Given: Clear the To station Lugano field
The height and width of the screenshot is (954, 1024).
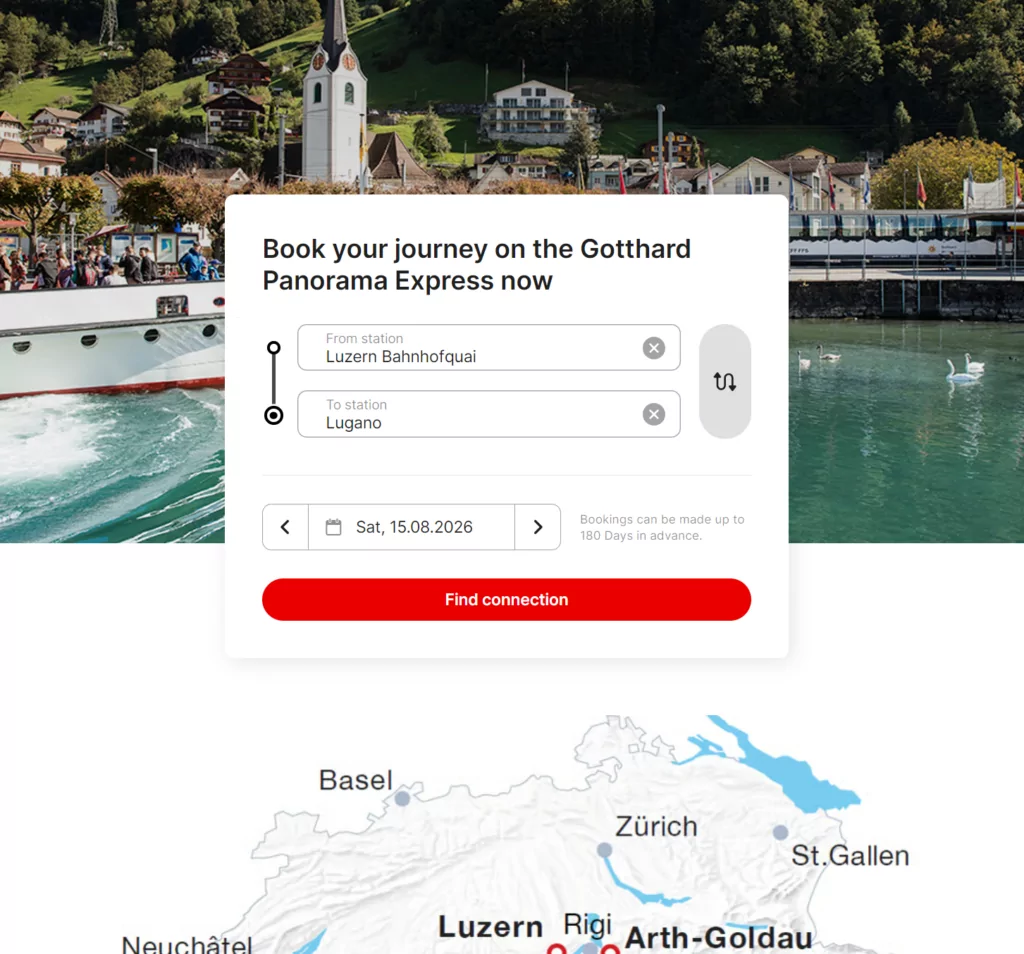Looking at the screenshot, I should (x=654, y=414).
